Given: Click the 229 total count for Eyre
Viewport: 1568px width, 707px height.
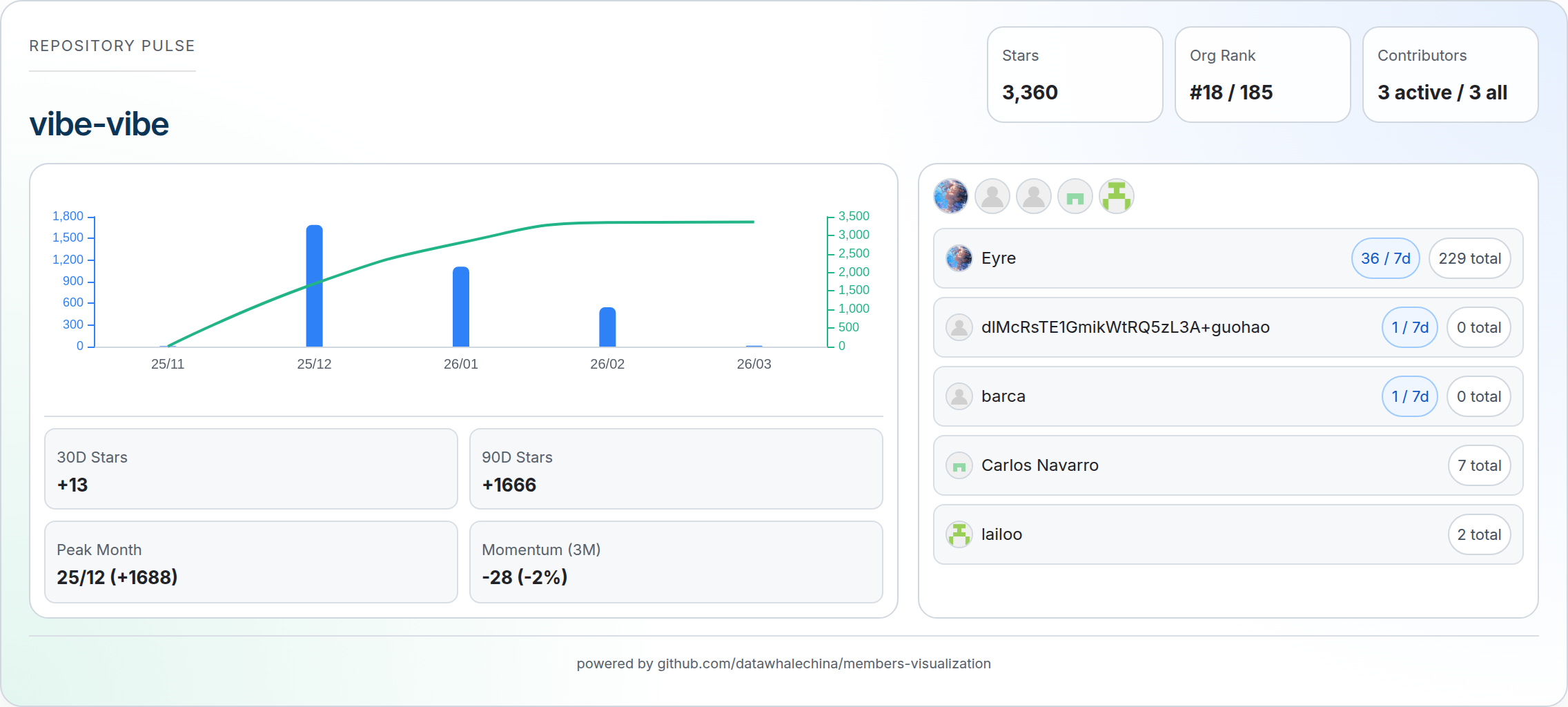Looking at the screenshot, I should click(1470, 258).
